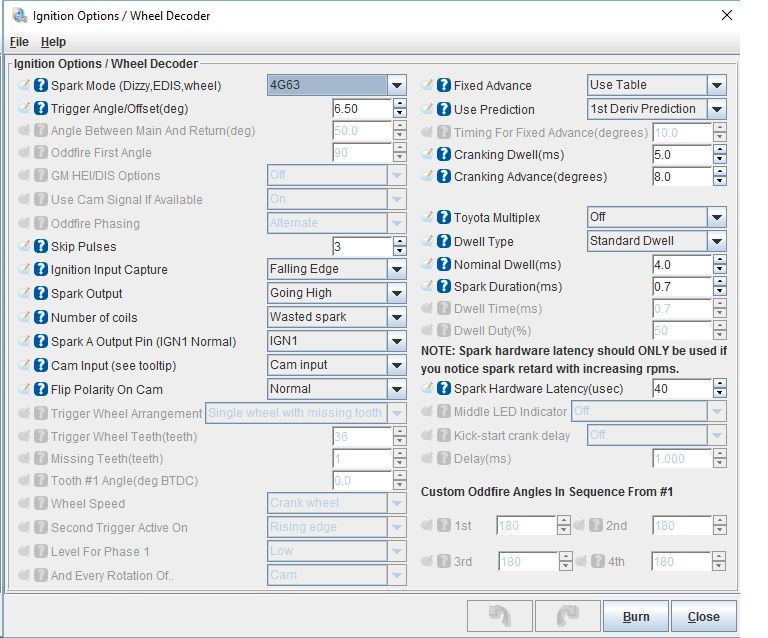Click the Cranking Advance value field
This screenshot has width=768, height=638.
point(682,176)
